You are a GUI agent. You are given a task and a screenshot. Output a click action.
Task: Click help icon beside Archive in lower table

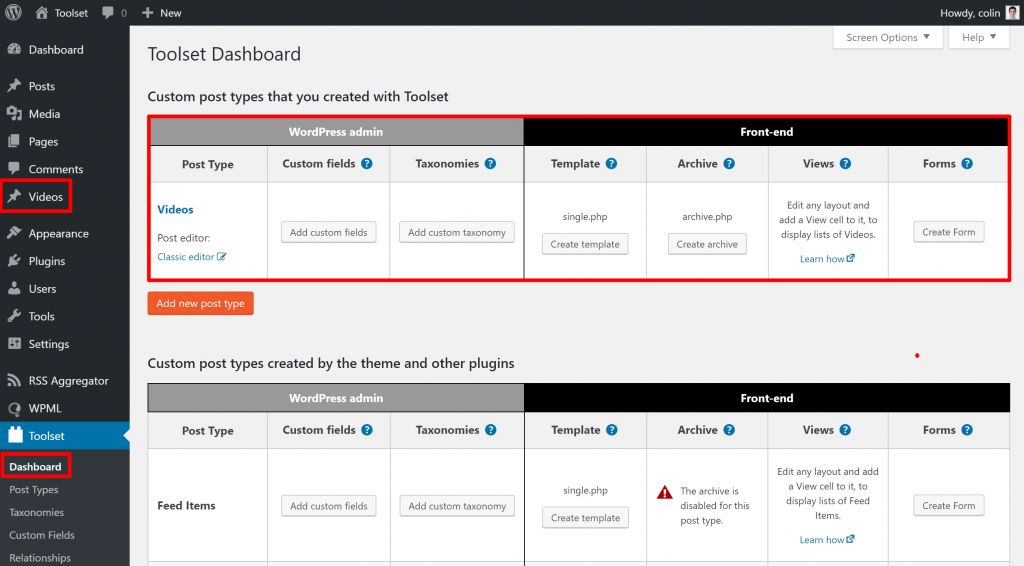pos(729,430)
